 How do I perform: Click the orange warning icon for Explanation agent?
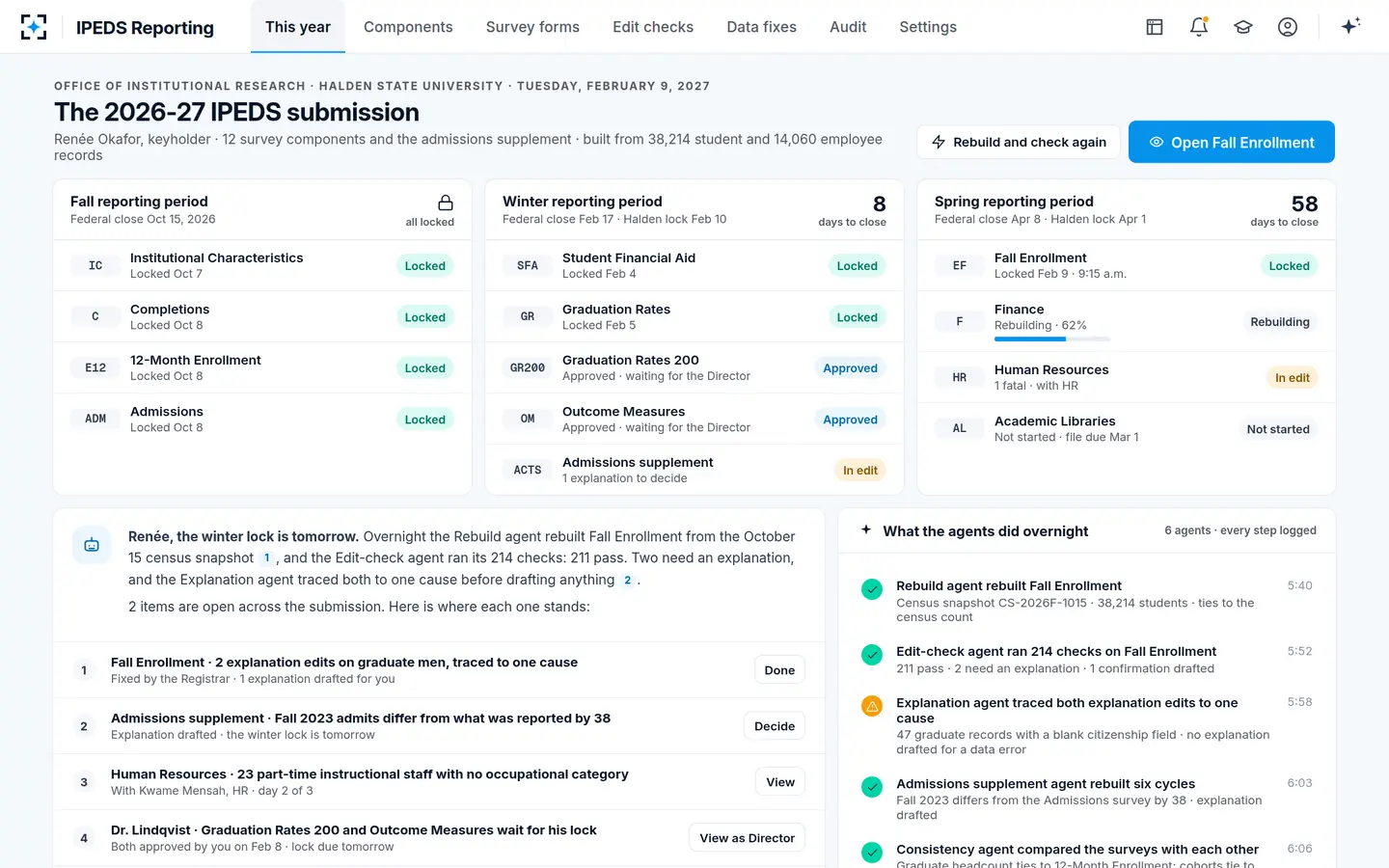coord(872,706)
